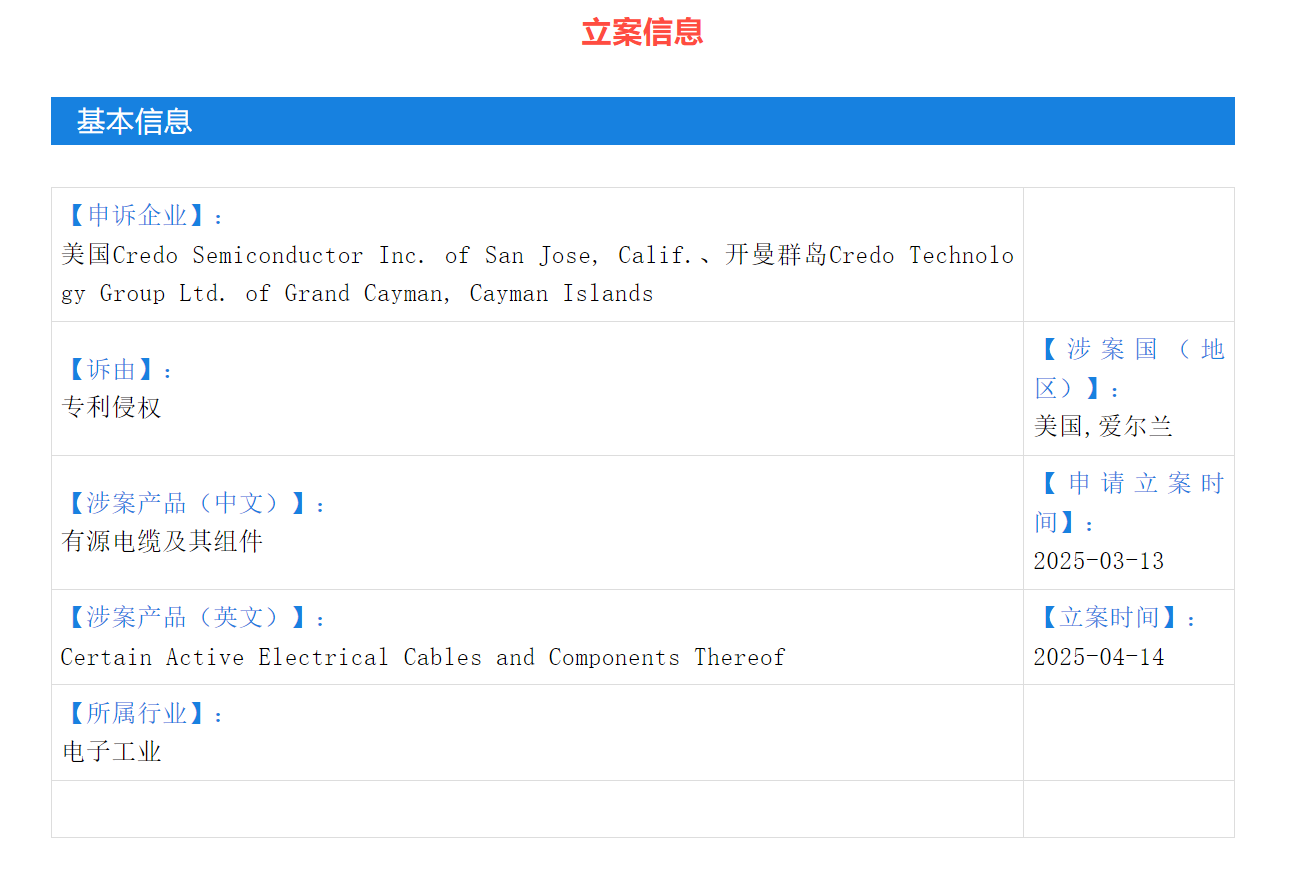1290x890 pixels.
Task: Click the 【涉案国（地区）】 field label
Action: point(1129,368)
